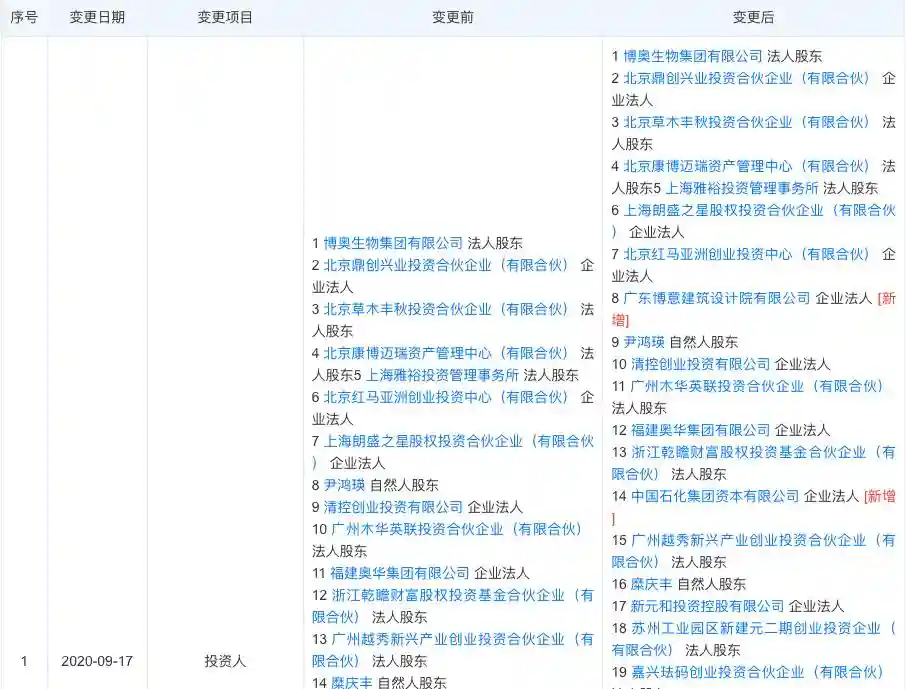Click the 变更日期 column header

tap(97, 18)
